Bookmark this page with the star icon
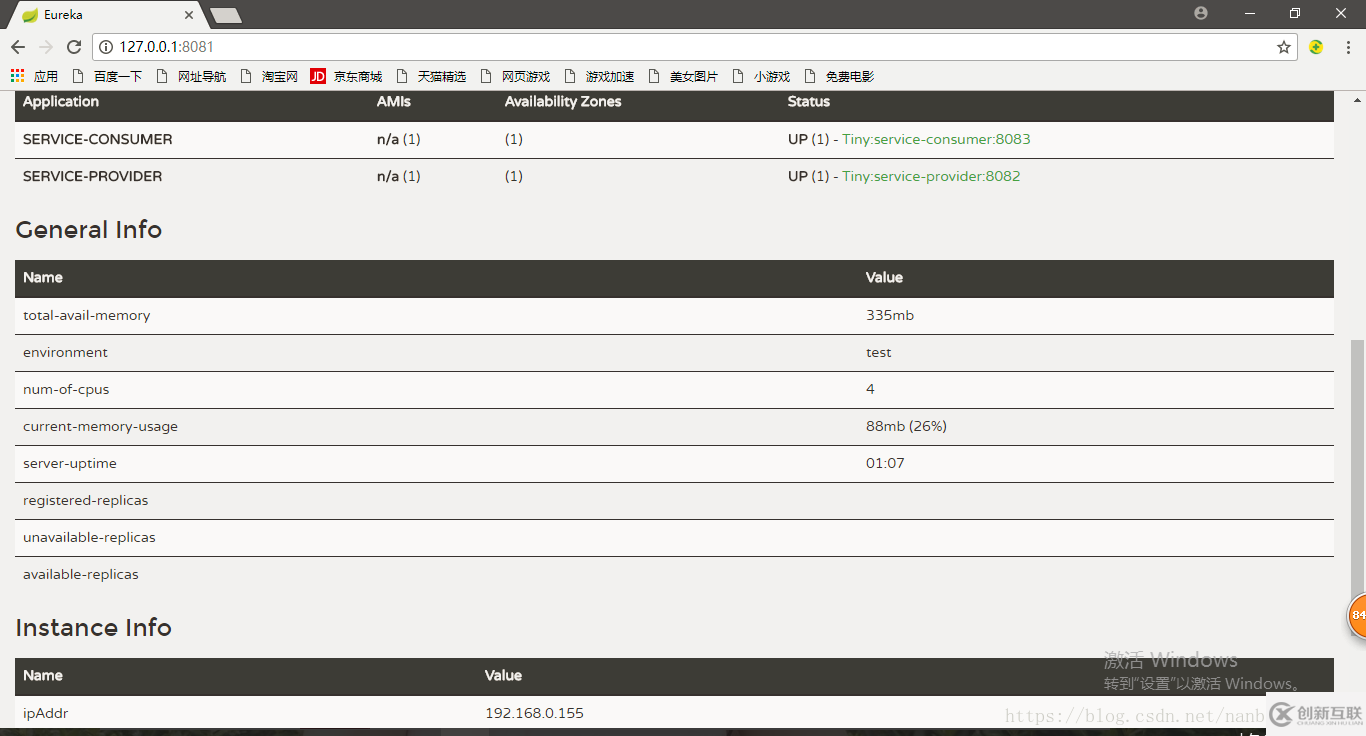 pos(1284,47)
